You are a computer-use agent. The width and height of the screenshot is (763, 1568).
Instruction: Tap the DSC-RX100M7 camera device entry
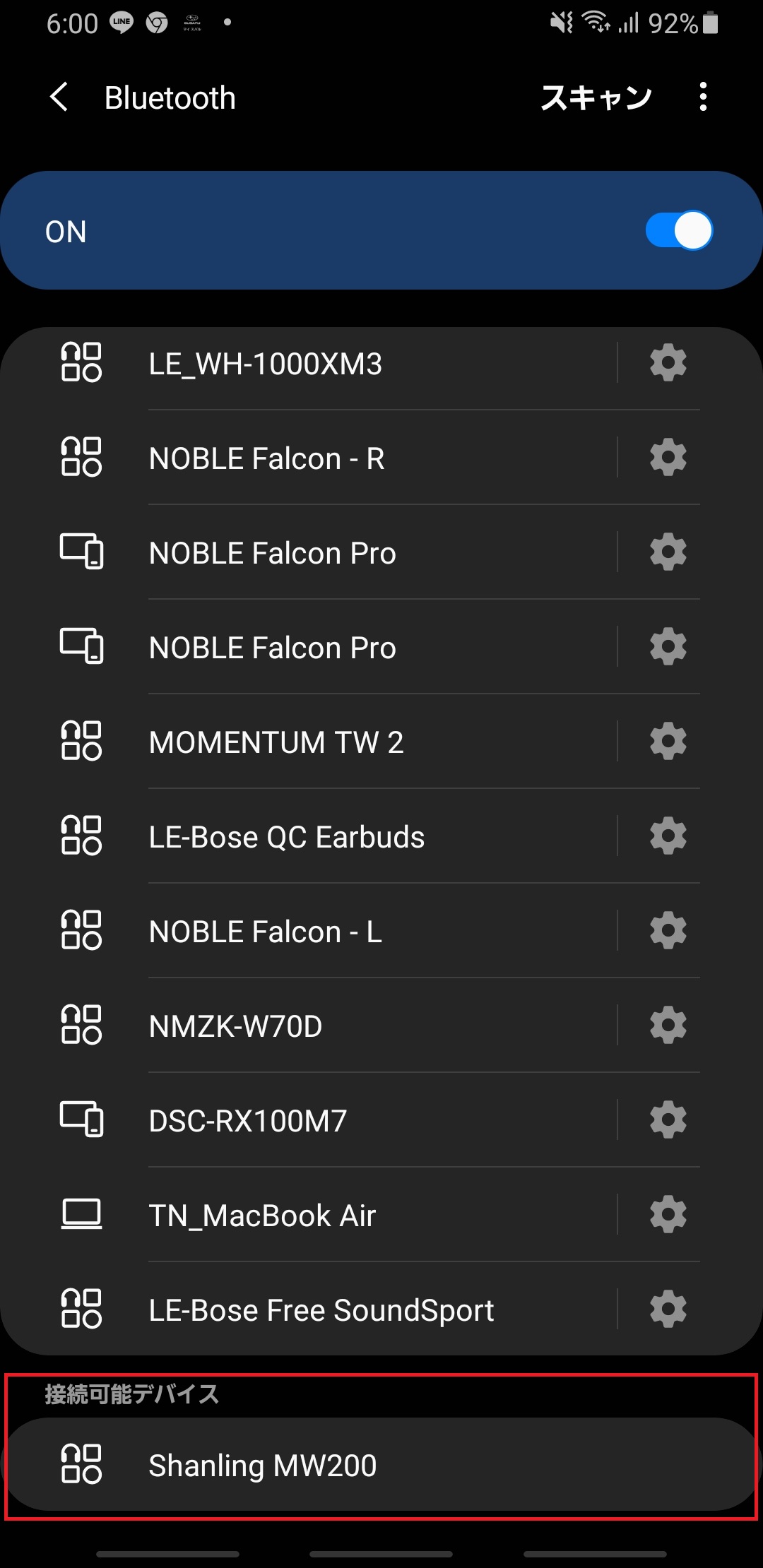(x=308, y=1120)
